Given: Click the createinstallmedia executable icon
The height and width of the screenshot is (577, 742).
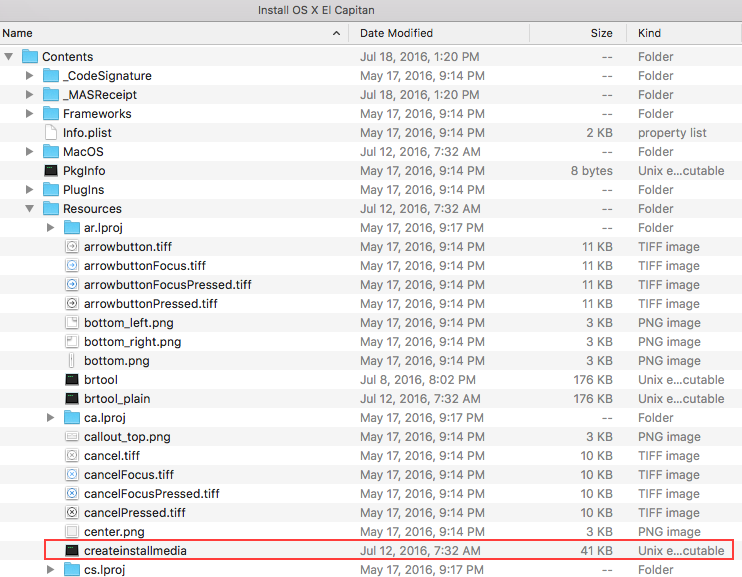Looking at the screenshot, I should (x=71, y=550).
